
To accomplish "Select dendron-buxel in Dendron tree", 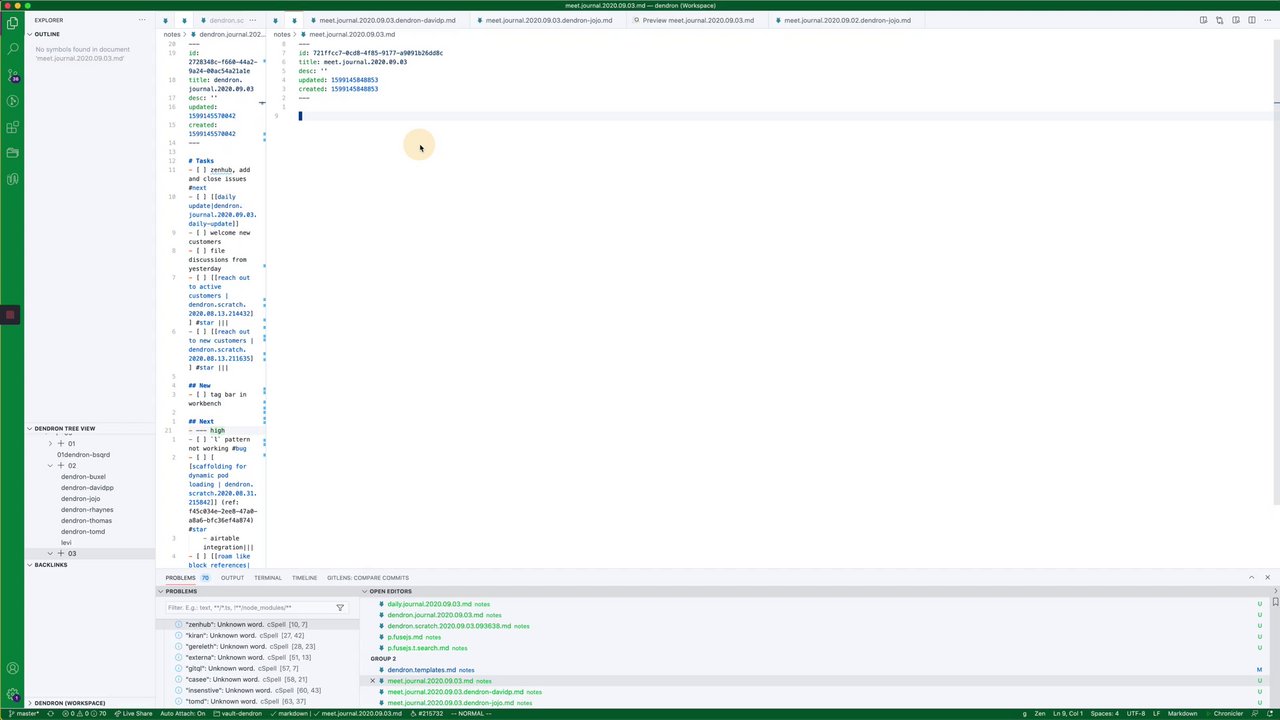I will pyautogui.click(x=83, y=477).
